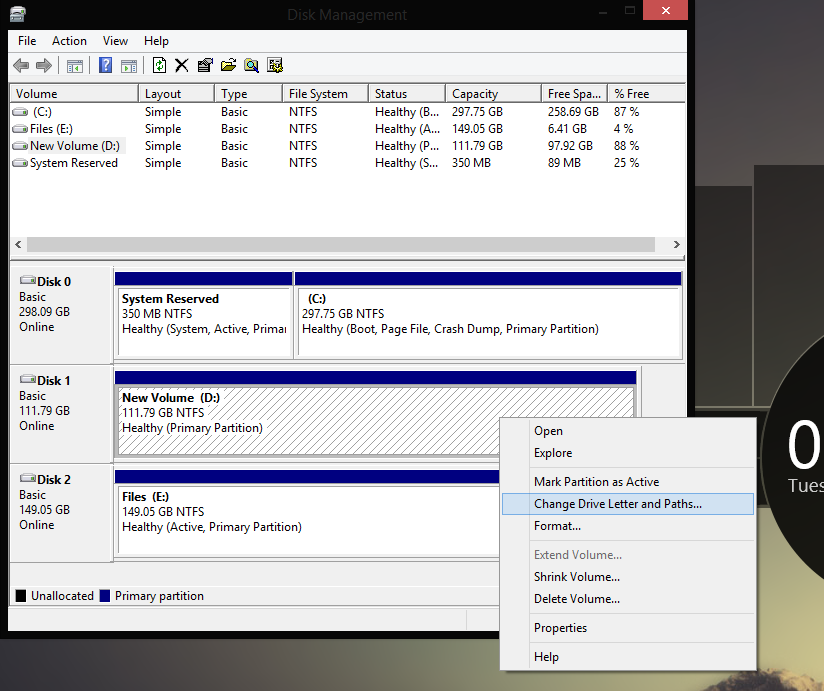This screenshot has height=691, width=824.
Task: Sort by the File System column header
Action: point(325,94)
